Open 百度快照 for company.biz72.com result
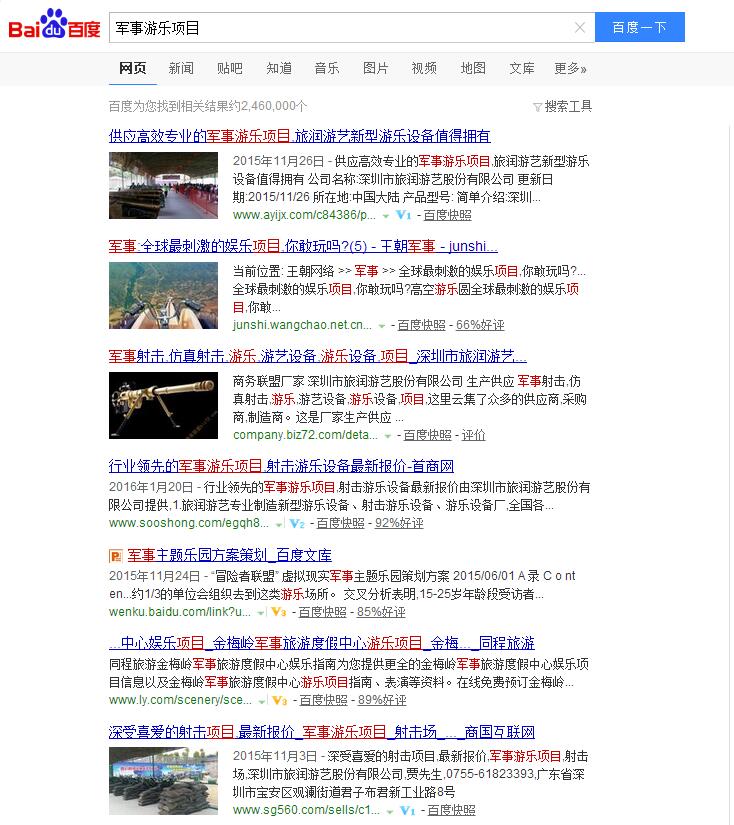 click(427, 435)
